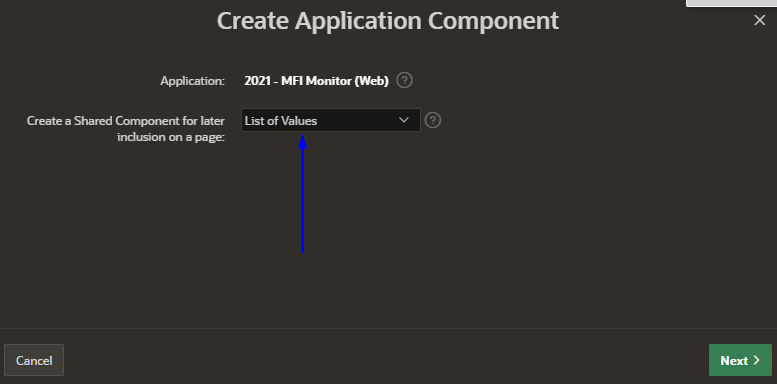
Task: Click the Application: label
Action: tap(192, 81)
